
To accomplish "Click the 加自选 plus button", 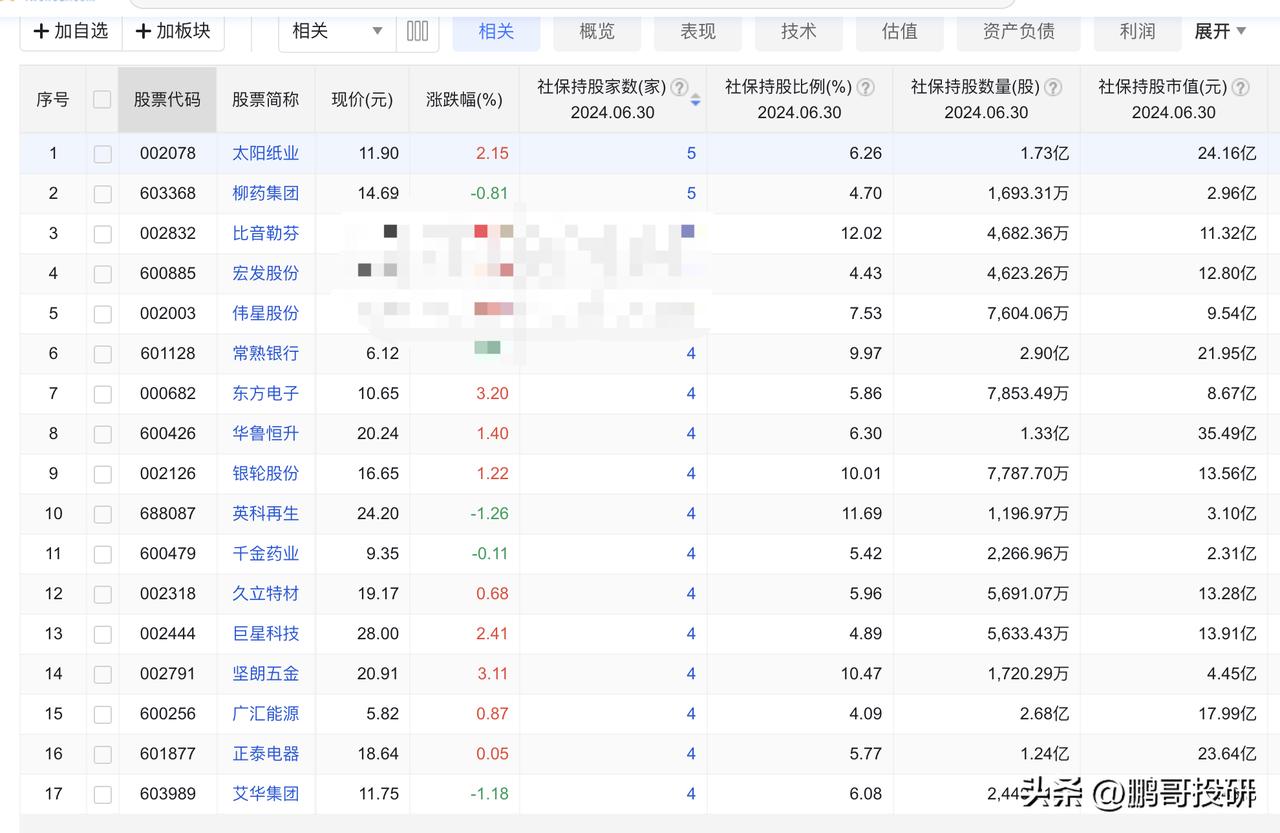I will [71, 31].
